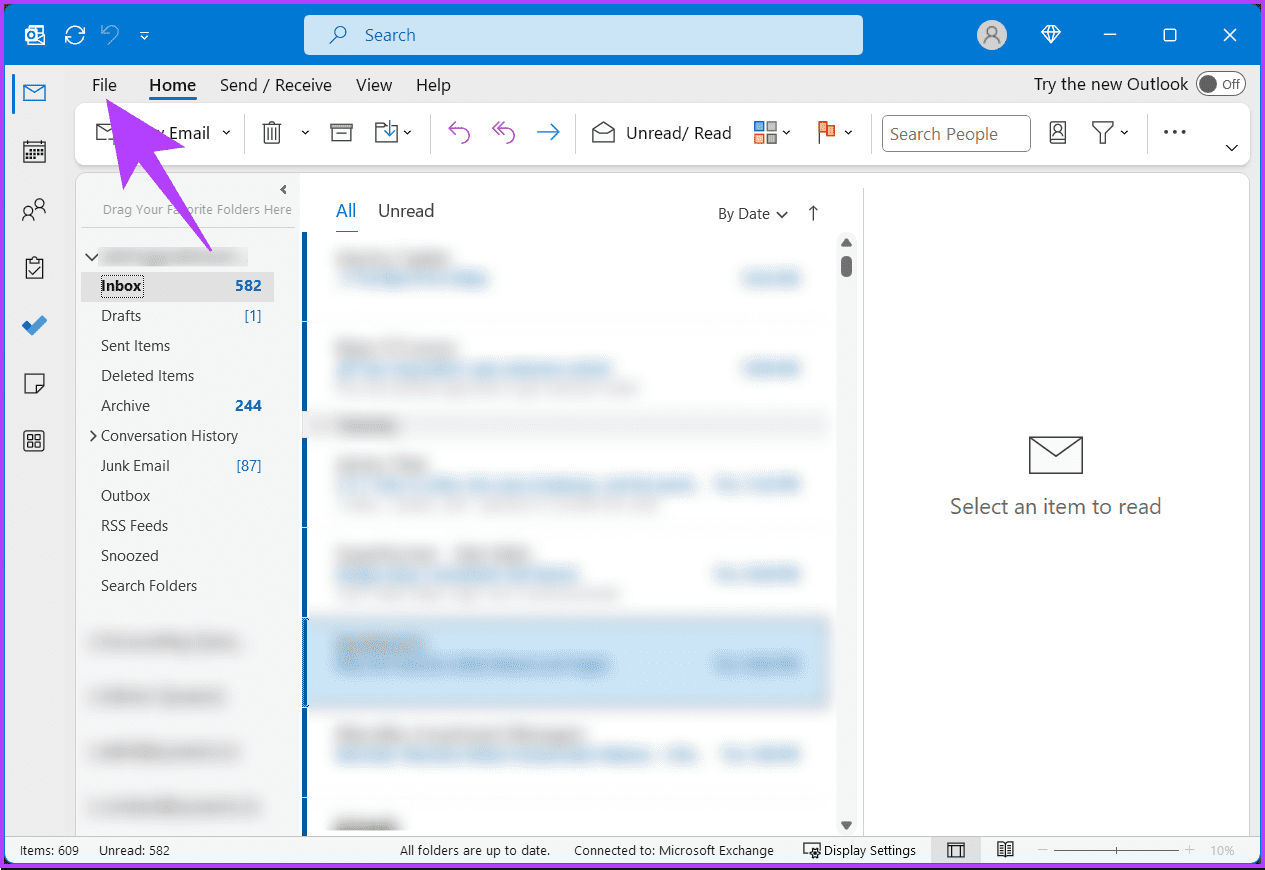Viewport: 1265px width, 870px height.
Task: Open the By Date sort dropdown
Action: 752,213
